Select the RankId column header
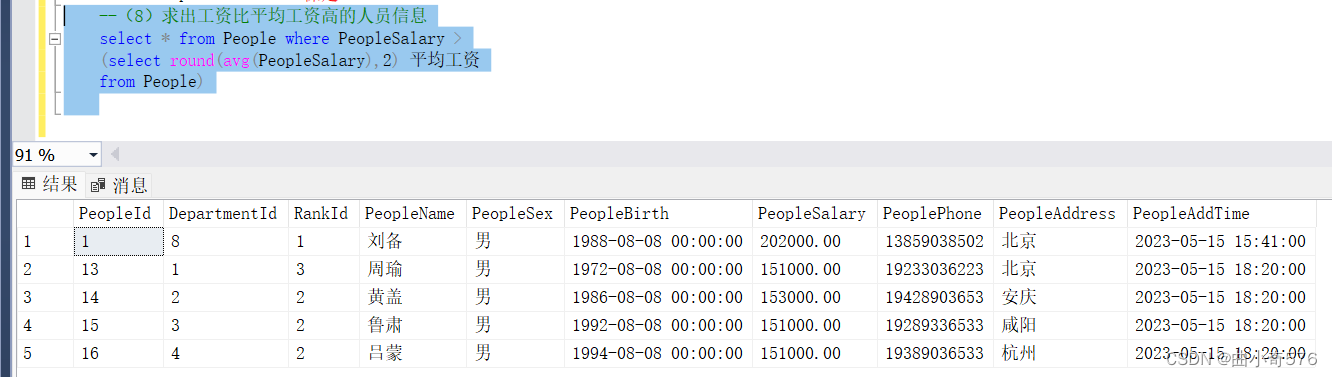 [x=324, y=213]
